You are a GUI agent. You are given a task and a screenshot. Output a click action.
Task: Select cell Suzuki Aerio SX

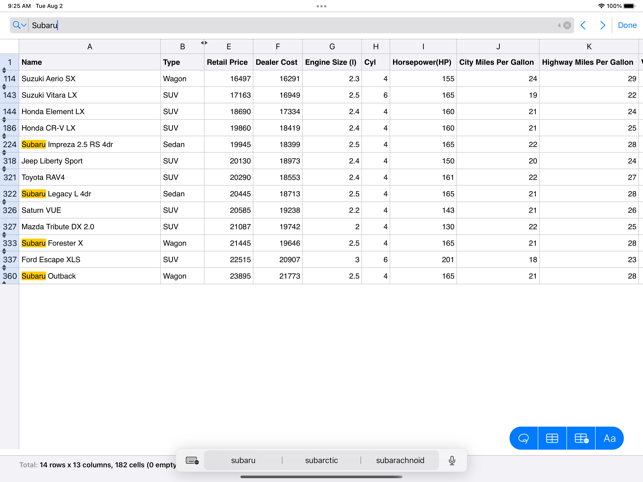click(89, 79)
